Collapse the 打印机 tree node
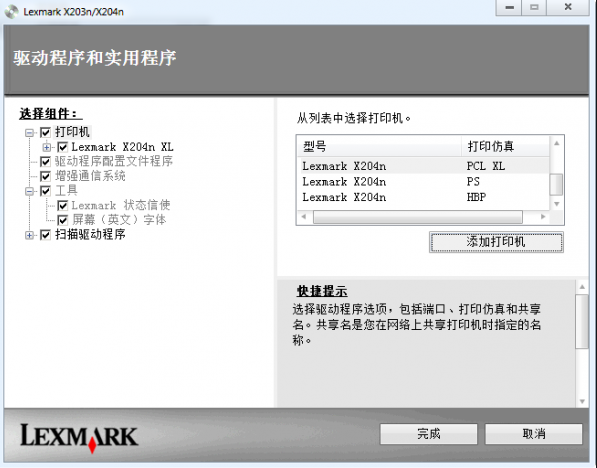This screenshot has height=468, width=597. tap(29, 133)
